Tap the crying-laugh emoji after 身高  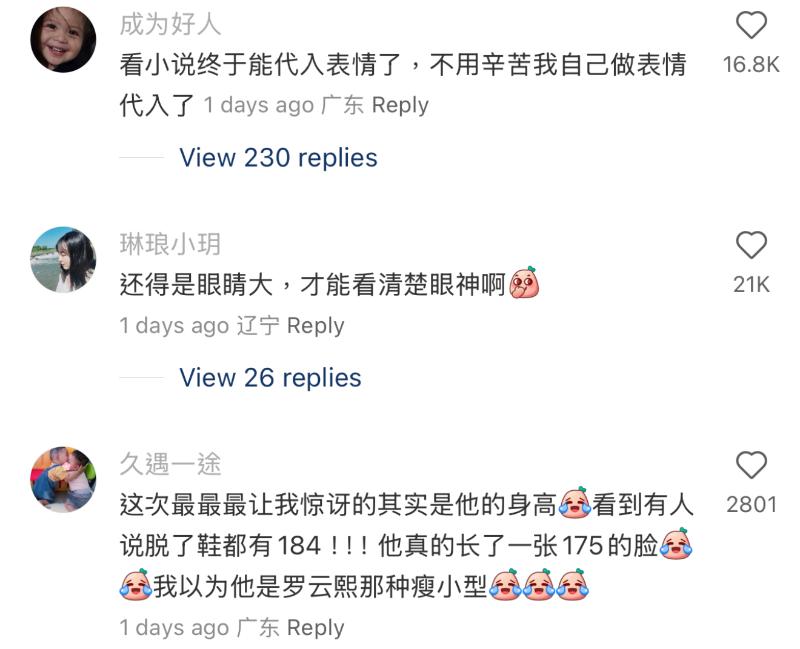click(x=575, y=503)
